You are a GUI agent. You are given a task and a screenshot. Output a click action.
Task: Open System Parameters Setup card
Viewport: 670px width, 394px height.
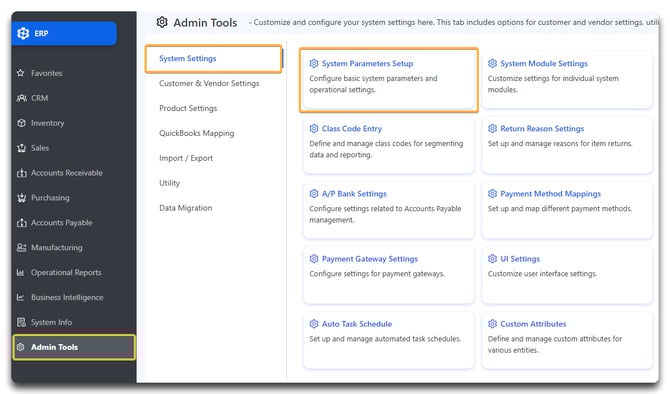point(388,80)
